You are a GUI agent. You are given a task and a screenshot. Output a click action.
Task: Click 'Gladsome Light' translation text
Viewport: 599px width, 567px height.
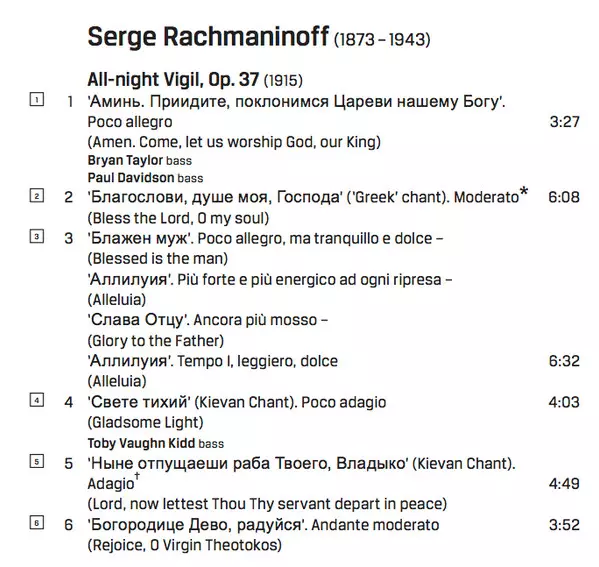146,423
